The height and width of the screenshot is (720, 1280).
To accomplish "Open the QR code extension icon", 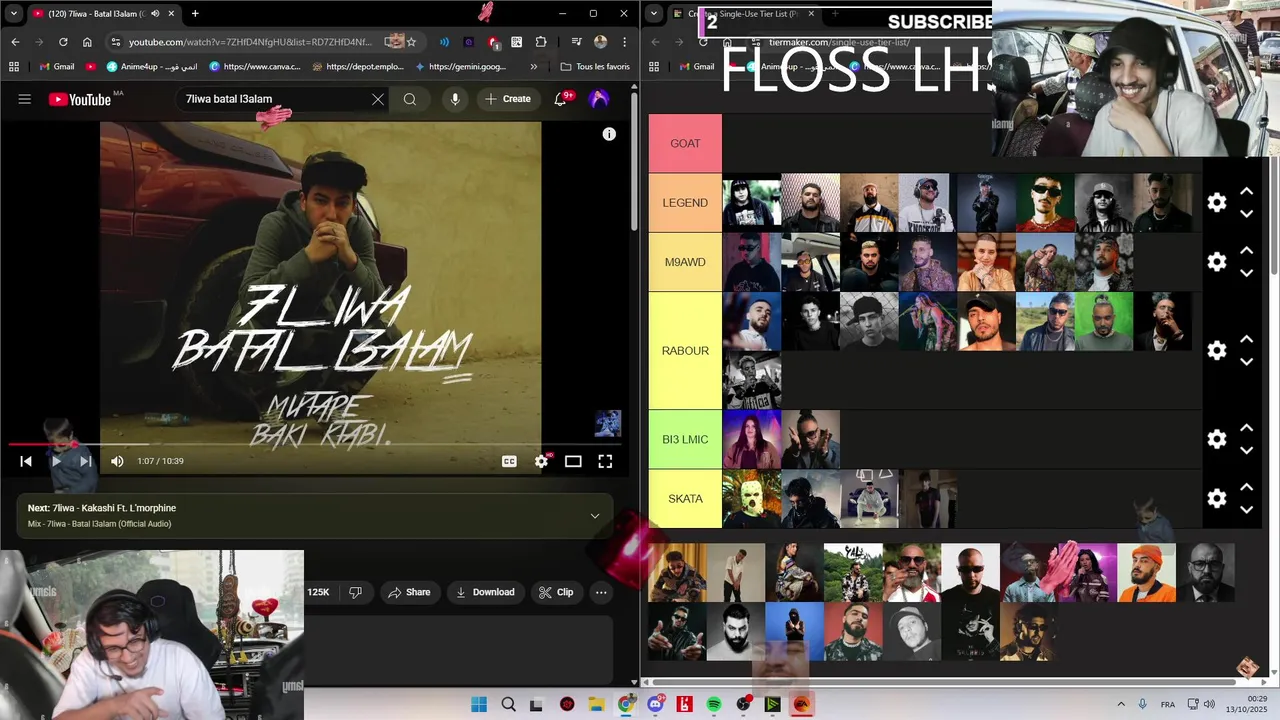I will point(517,42).
